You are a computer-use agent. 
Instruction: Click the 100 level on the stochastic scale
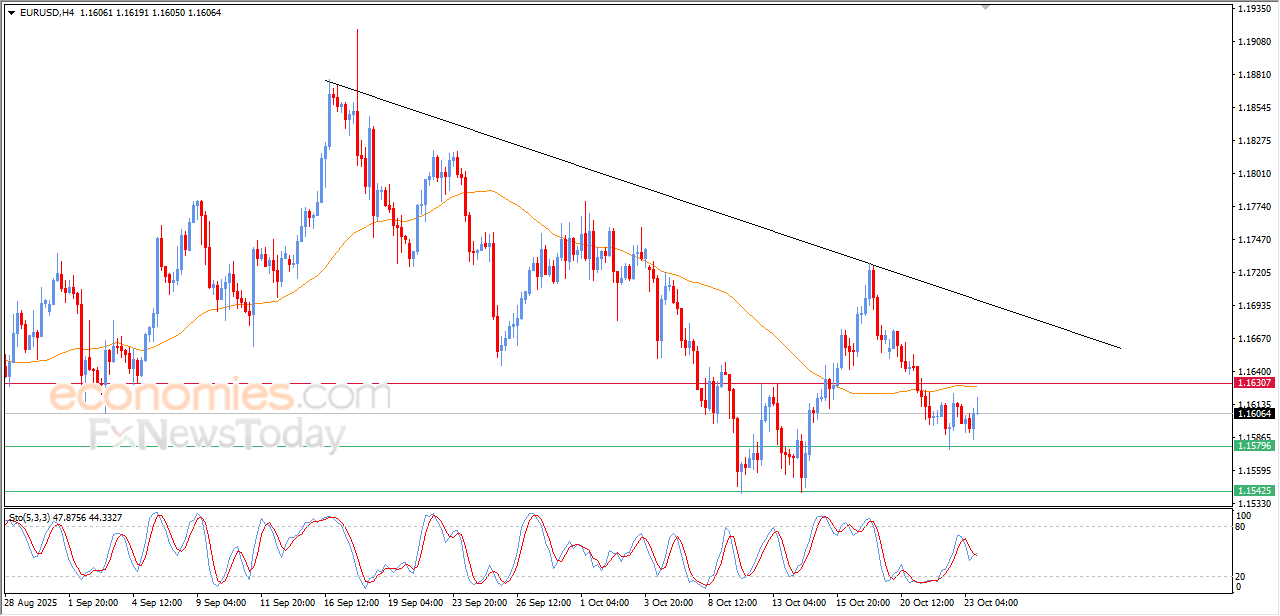[1245, 516]
